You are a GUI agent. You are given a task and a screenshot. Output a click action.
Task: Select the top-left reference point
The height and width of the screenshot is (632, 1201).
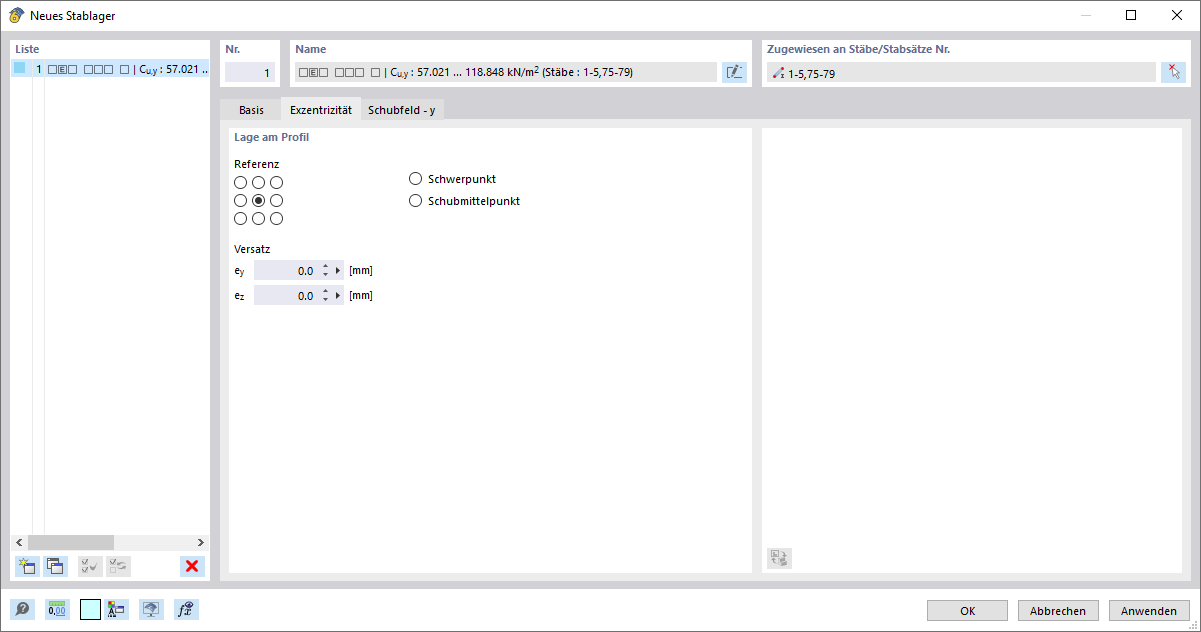point(240,182)
